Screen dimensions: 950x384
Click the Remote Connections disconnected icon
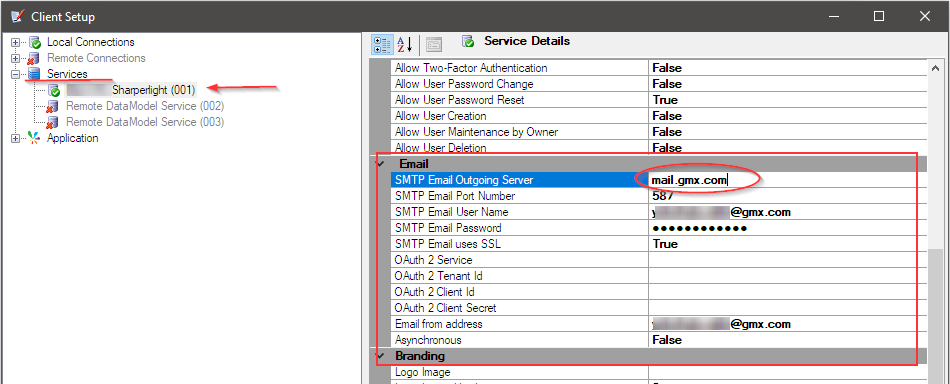35,59
